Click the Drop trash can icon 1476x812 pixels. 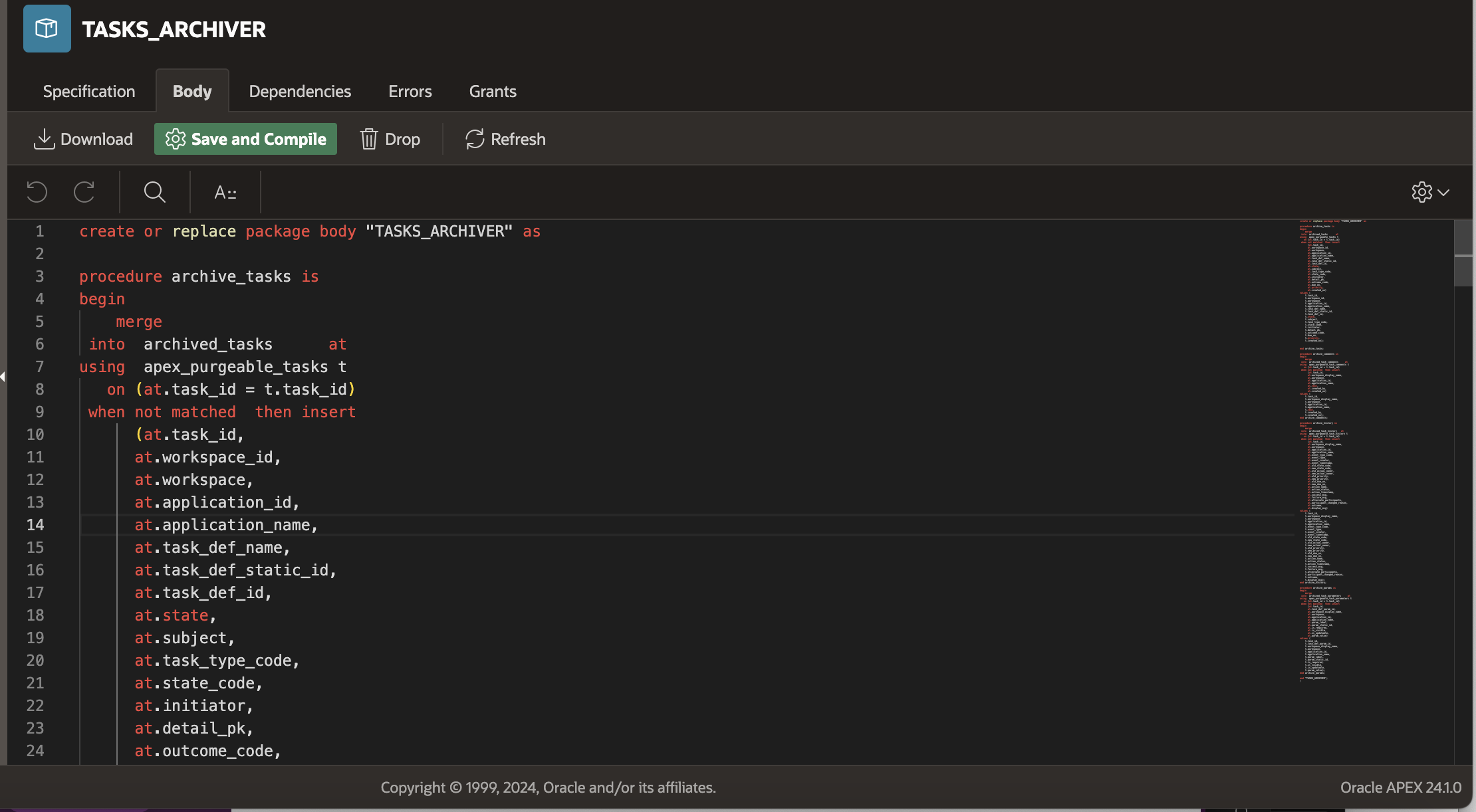tap(369, 139)
